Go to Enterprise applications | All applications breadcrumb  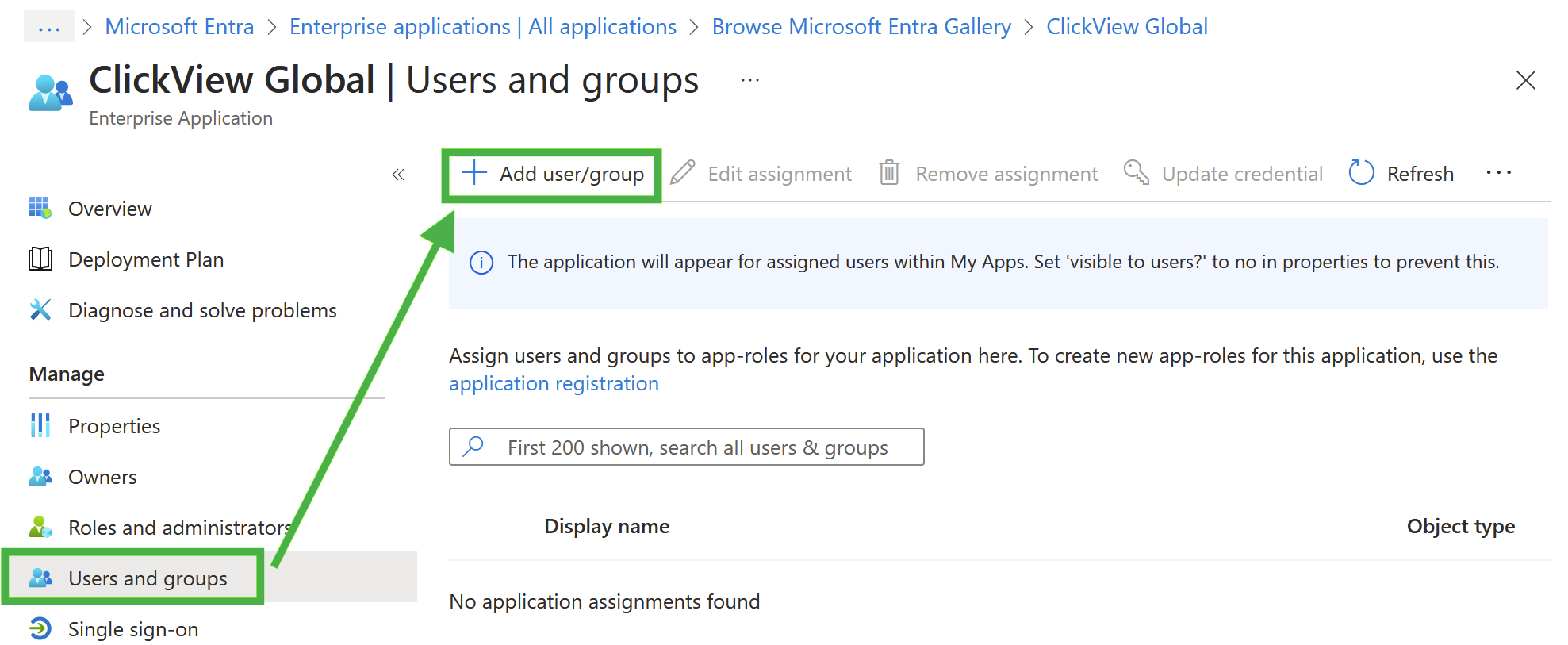tap(482, 27)
